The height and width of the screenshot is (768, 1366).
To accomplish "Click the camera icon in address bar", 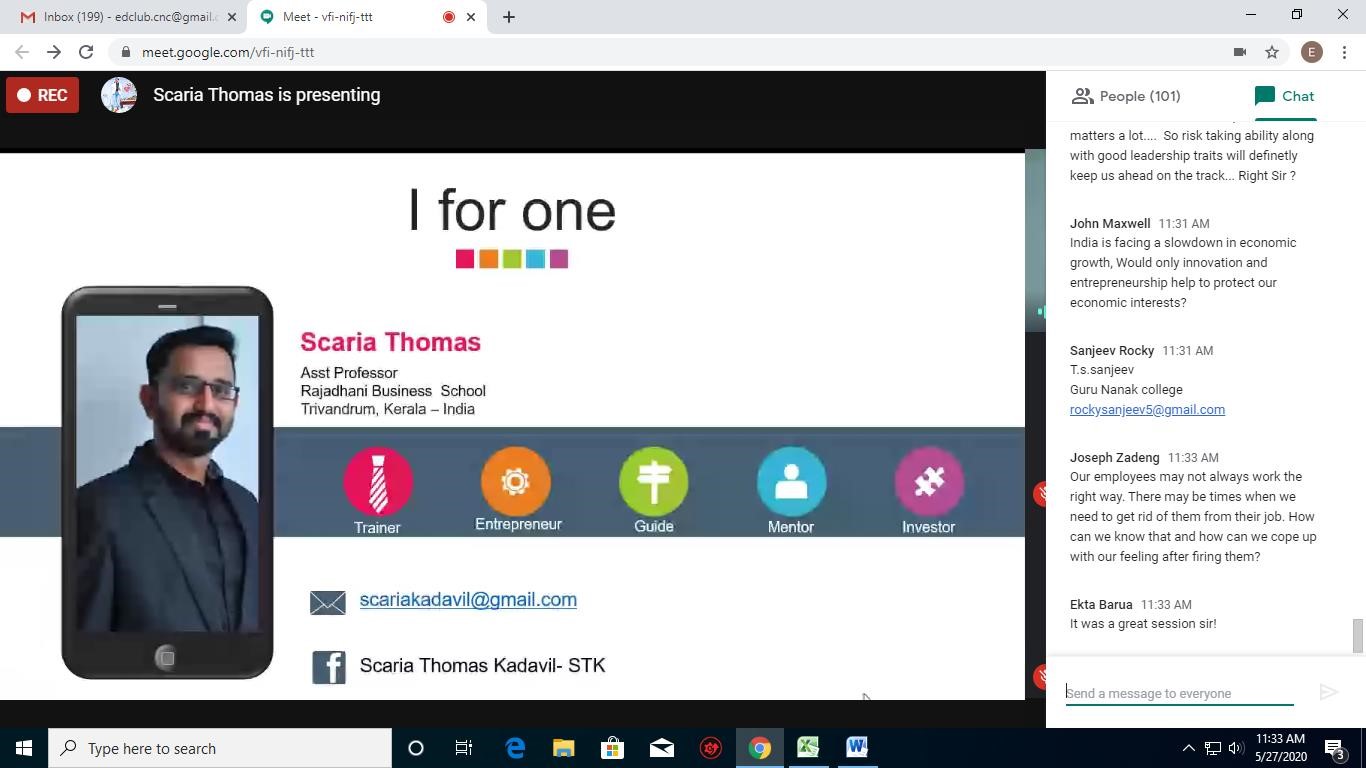I will tap(1239, 52).
